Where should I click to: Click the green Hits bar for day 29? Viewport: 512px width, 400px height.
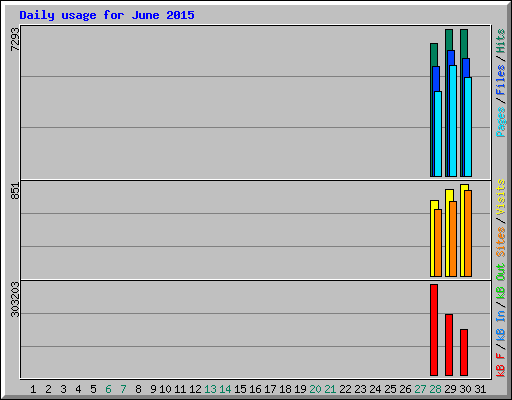(449, 40)
